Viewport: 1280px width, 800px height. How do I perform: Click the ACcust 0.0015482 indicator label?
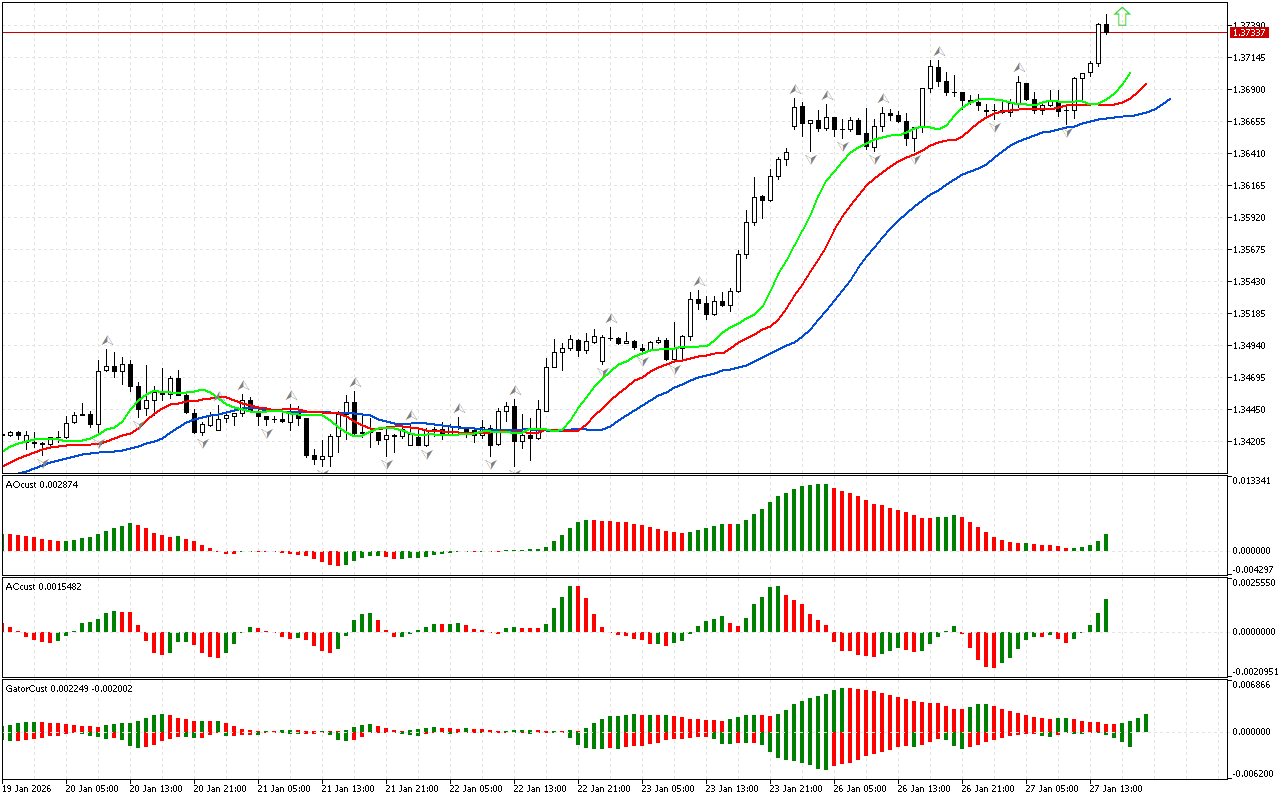tap(44, 586)
